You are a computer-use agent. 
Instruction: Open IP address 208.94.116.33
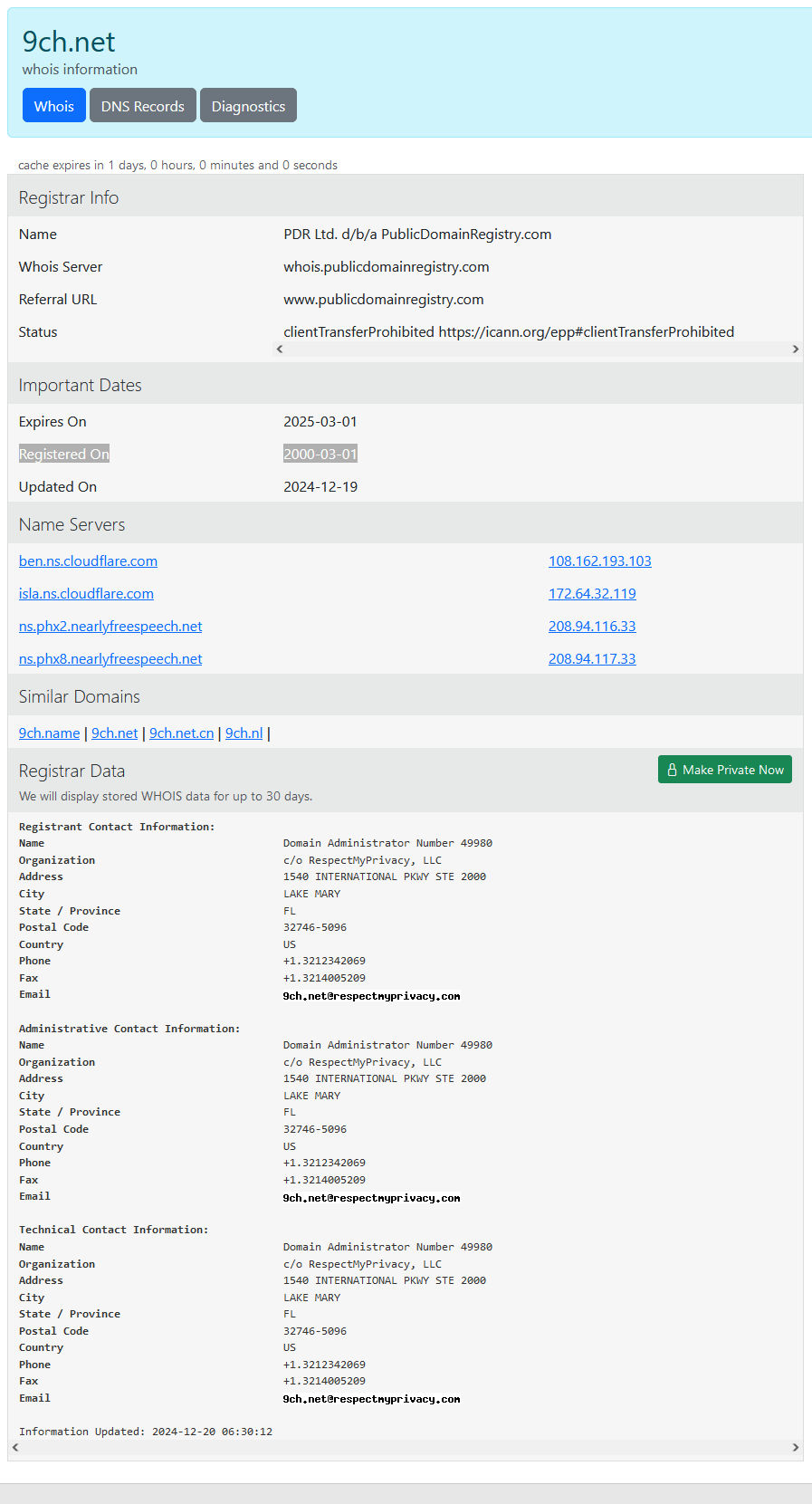point(592,627)
